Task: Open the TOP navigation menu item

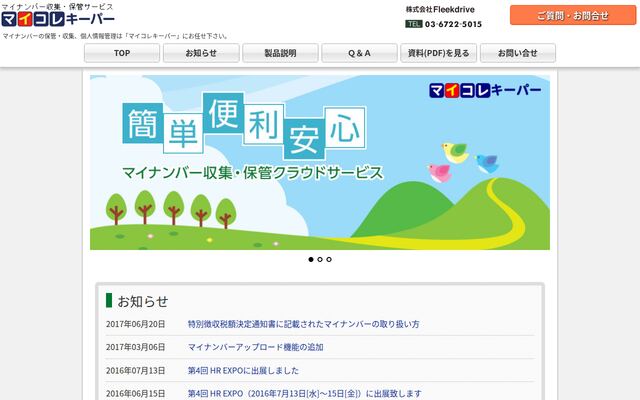Action: pyautogui.click(x=122, y=53)
